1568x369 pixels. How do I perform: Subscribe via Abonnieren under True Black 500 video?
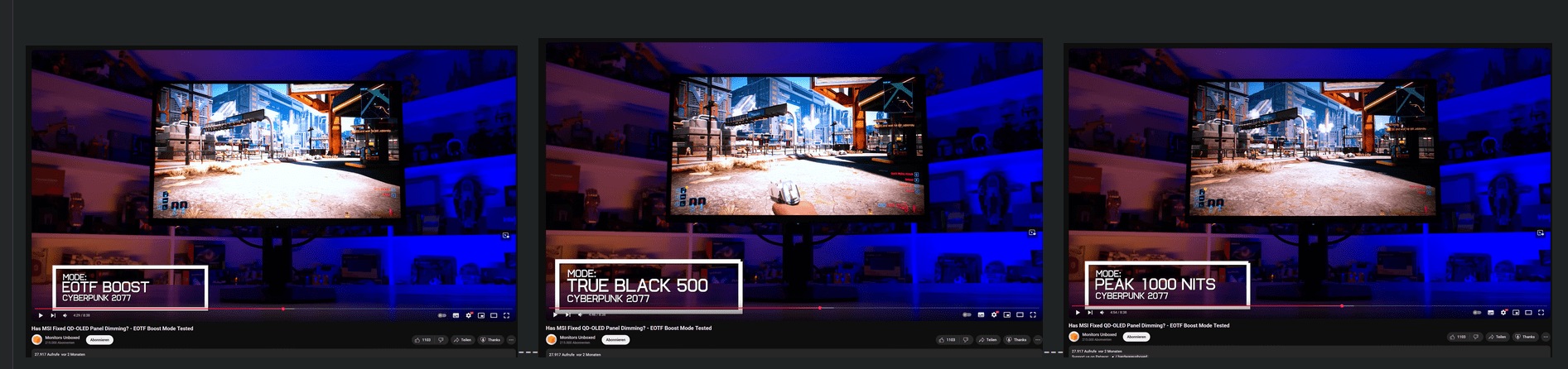pyautogui.click(x=615, y=340)
